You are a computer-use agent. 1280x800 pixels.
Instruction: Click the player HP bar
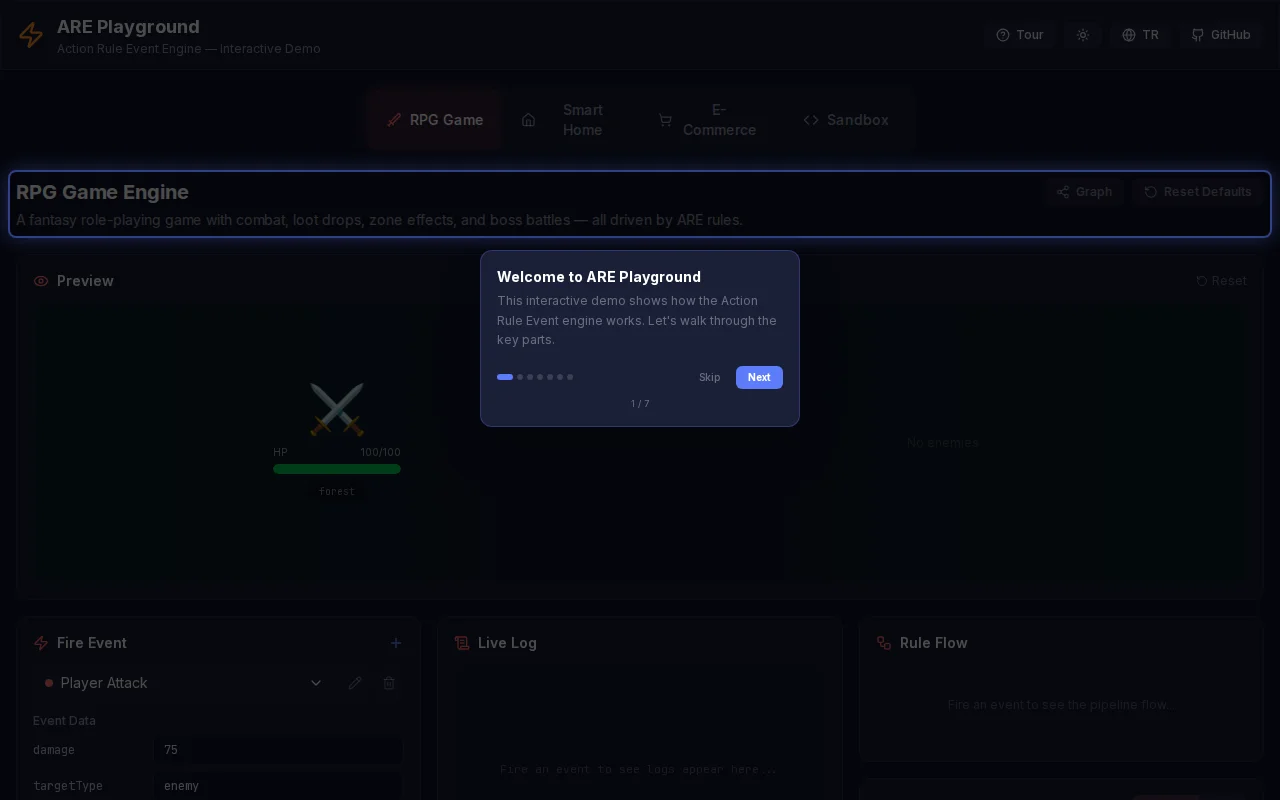(x=337, y=469)
